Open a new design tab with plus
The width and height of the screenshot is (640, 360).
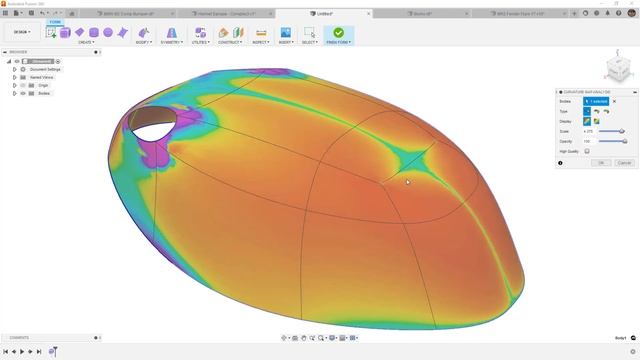tap(574, 13)
